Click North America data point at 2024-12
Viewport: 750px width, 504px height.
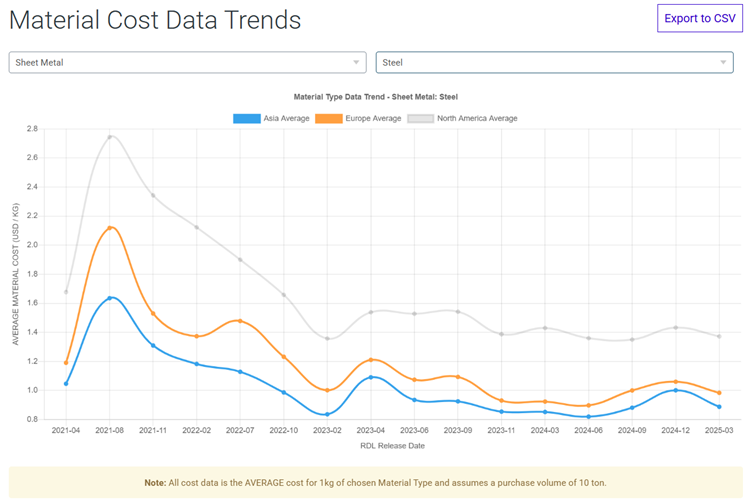(675, 328)
